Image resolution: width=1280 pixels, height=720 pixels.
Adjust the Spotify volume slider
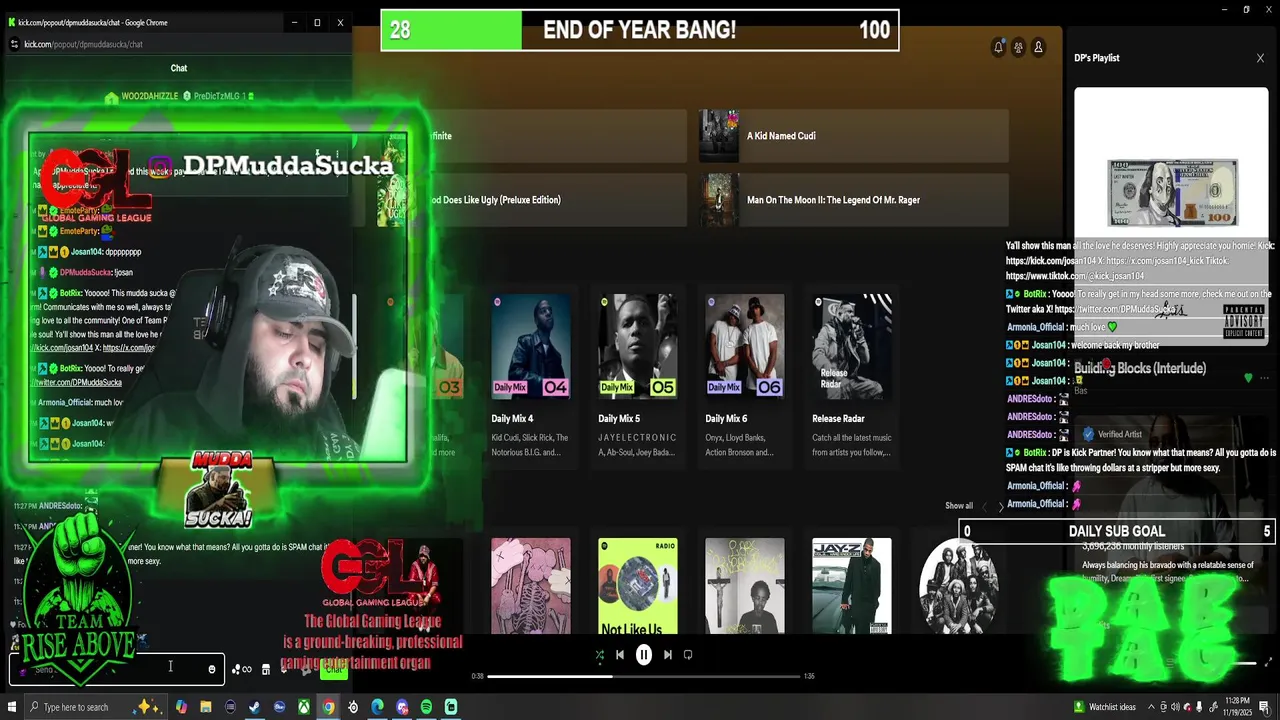(1242, 662)
